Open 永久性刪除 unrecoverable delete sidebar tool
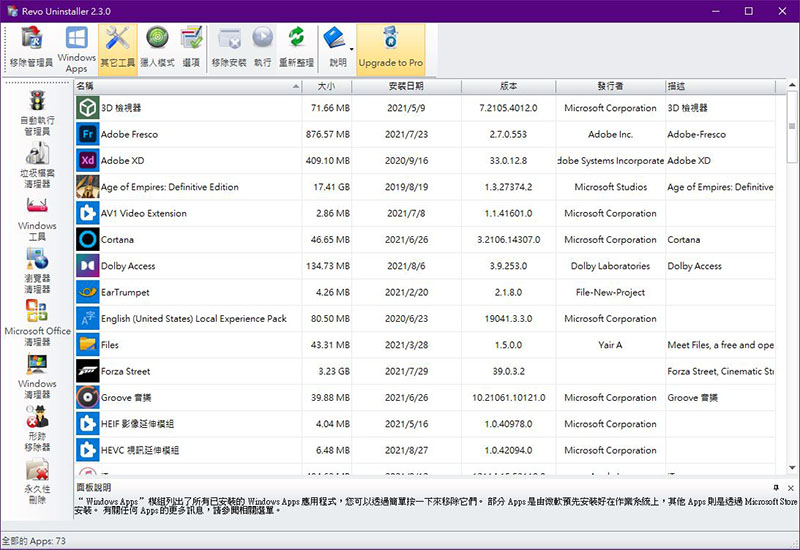 point(37,481)
